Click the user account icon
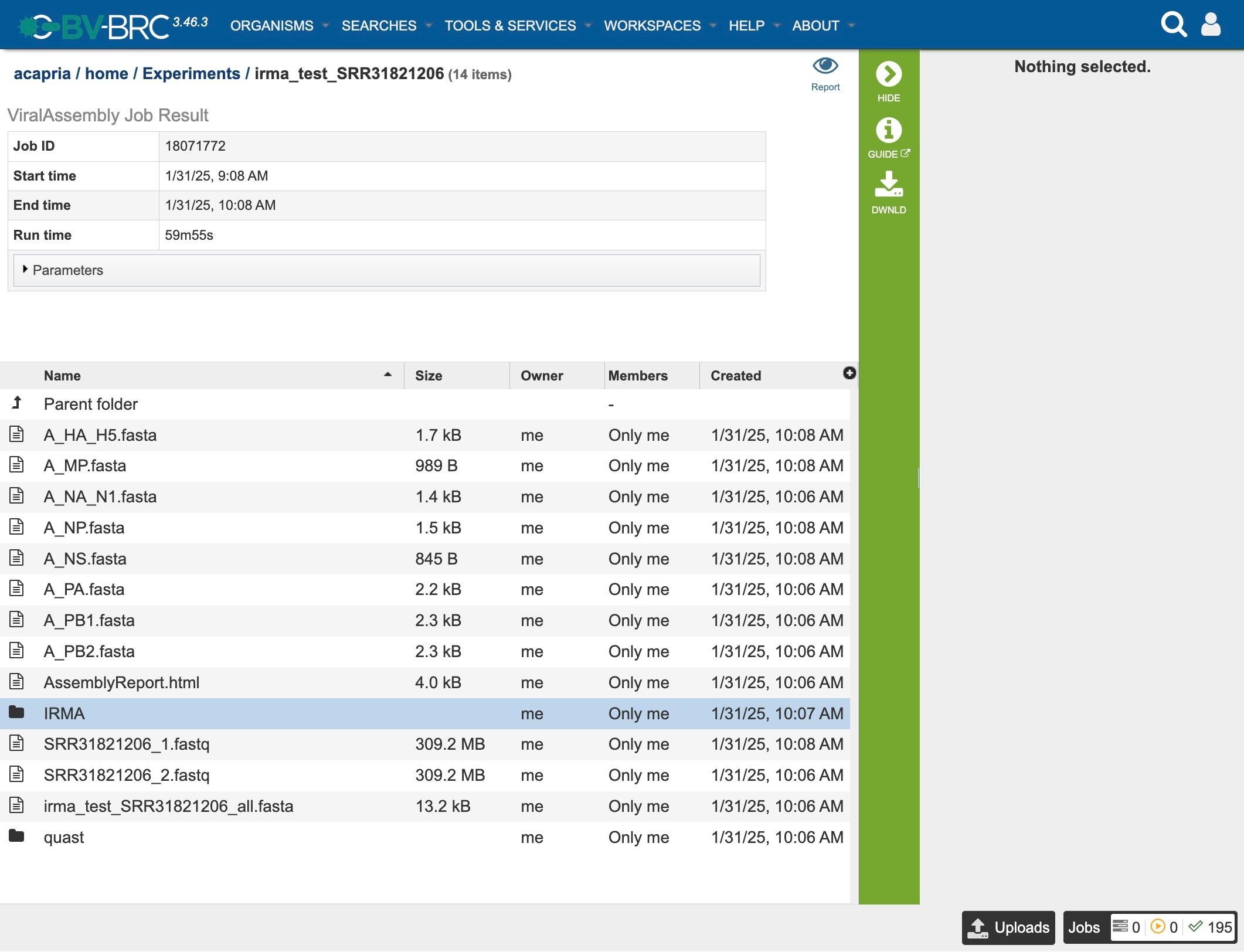The height and width of the screenshot is (952, 1244). pyautogui.click(x=1211, y=25)
